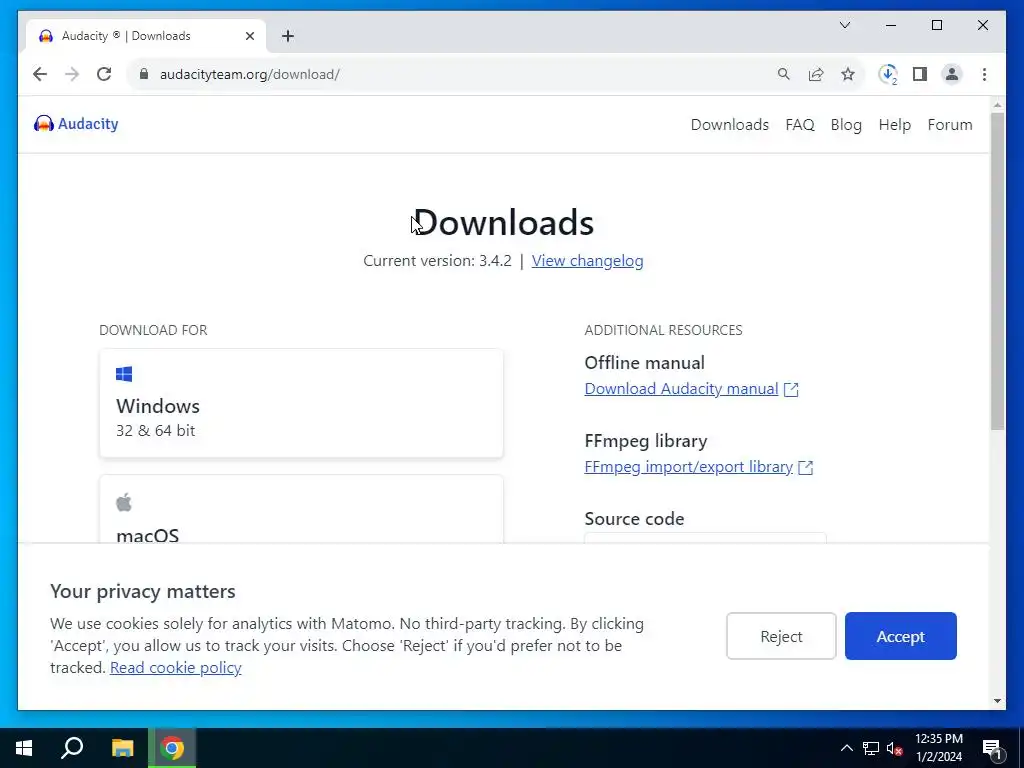Click the 'Your privacy matters' heading

142,591
